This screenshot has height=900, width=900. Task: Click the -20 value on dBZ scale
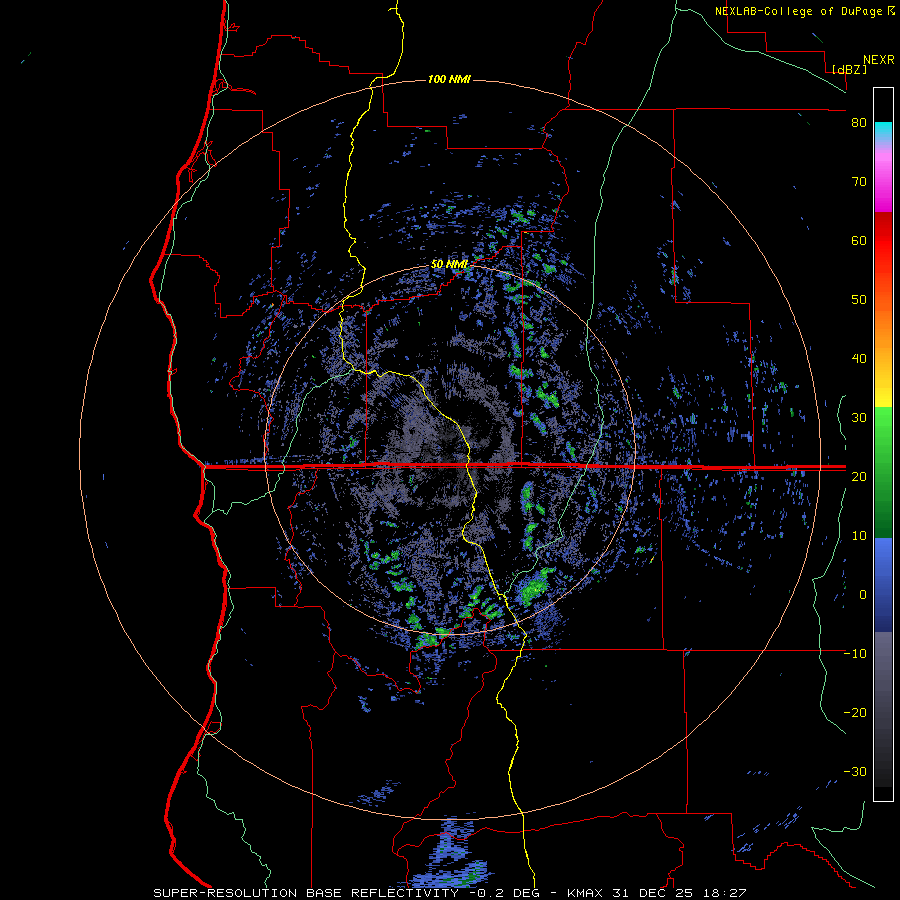pyautogui.click(x=855, y=712)
